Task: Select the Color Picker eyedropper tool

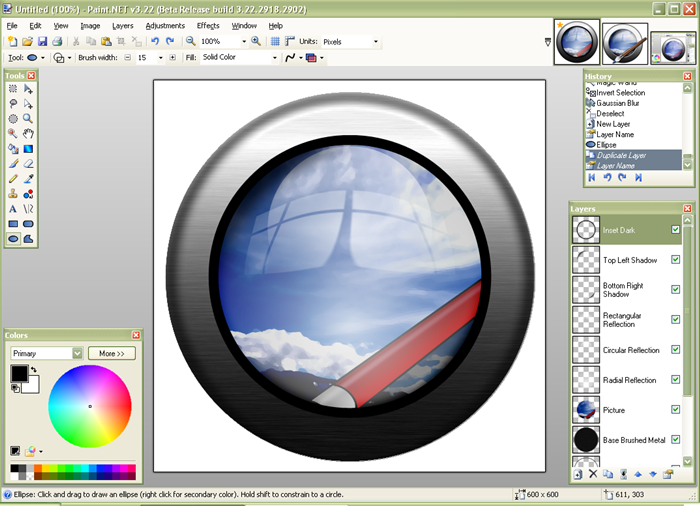Action: tap(28, 179)
